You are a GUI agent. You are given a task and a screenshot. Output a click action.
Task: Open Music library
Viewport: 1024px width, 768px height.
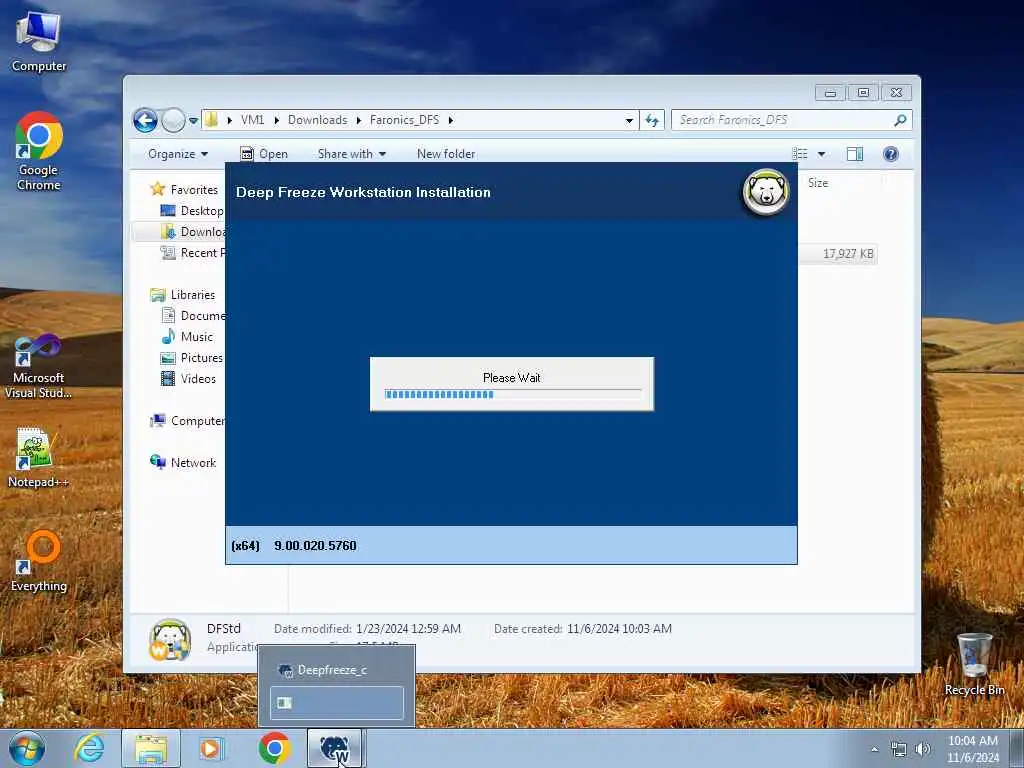click(x=187, y=337)
